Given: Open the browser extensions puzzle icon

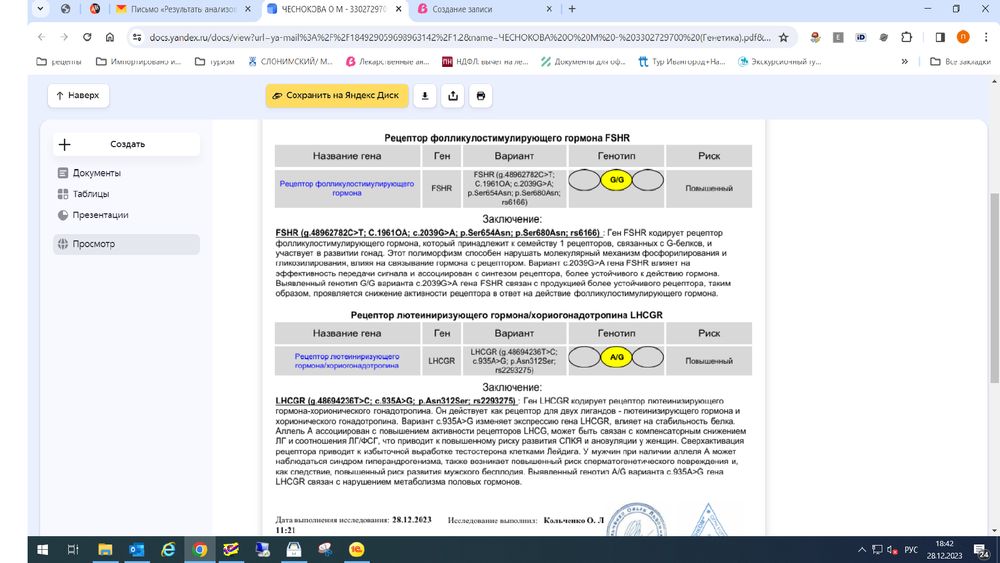Looking at the screenshot, I should coord(906,37).
